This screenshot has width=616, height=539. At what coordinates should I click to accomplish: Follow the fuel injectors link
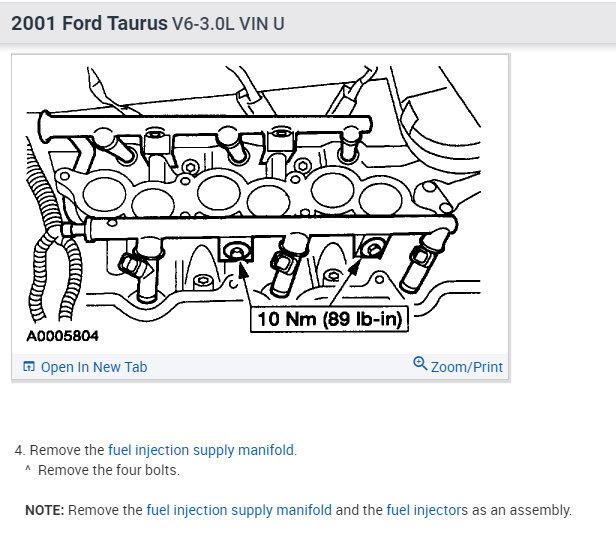[x=426, y=510]
